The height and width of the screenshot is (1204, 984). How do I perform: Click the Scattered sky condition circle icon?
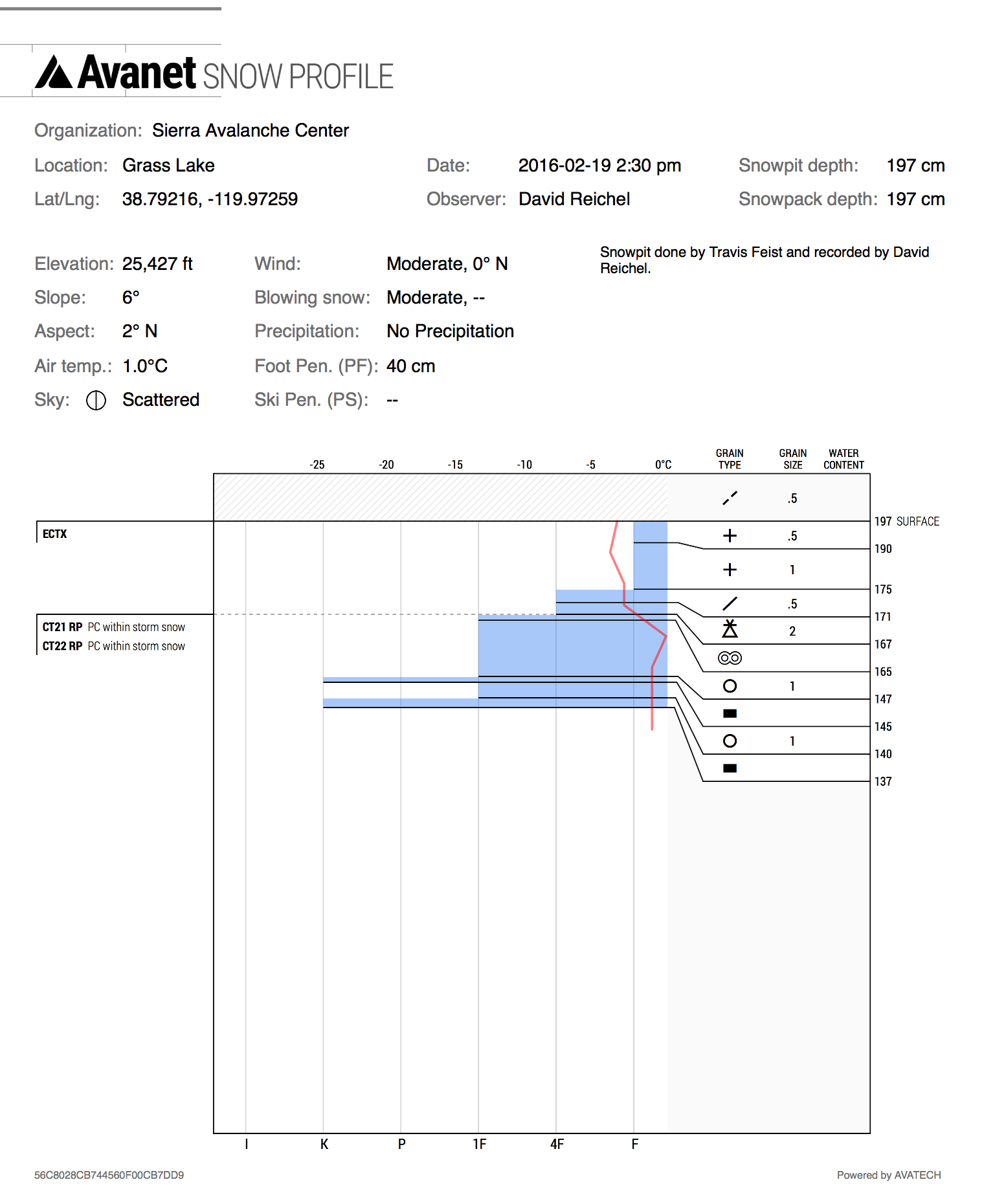(96, 401)
